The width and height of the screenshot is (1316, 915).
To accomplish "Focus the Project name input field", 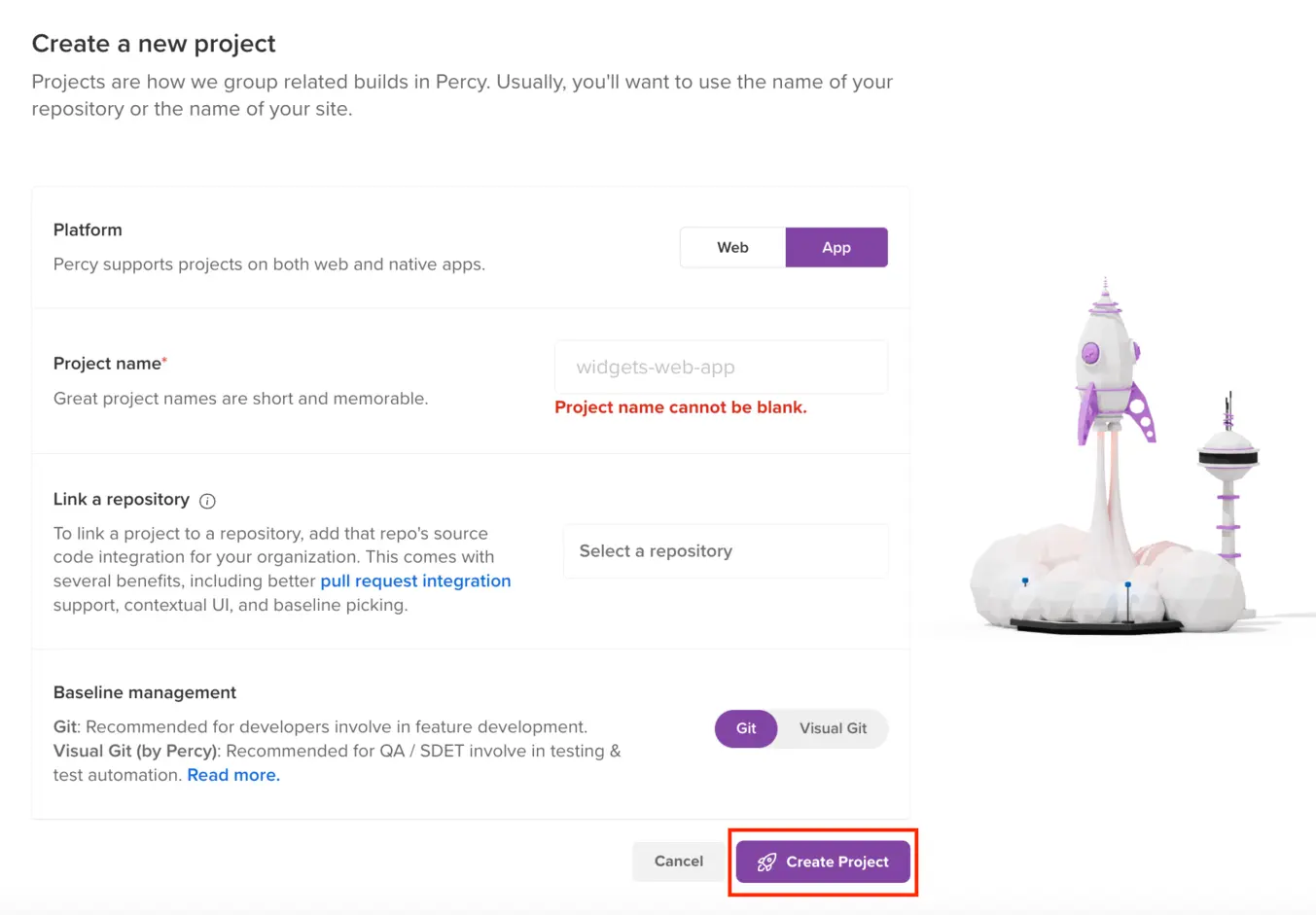I will pos(721,368).
